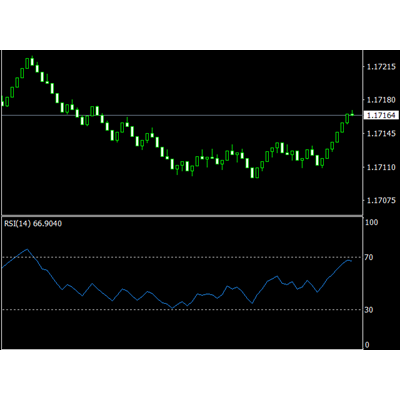The height and width of the screenshot is (400, 400).
Task: Click the RSI 70 overbought dotted level
Action: 182,257
